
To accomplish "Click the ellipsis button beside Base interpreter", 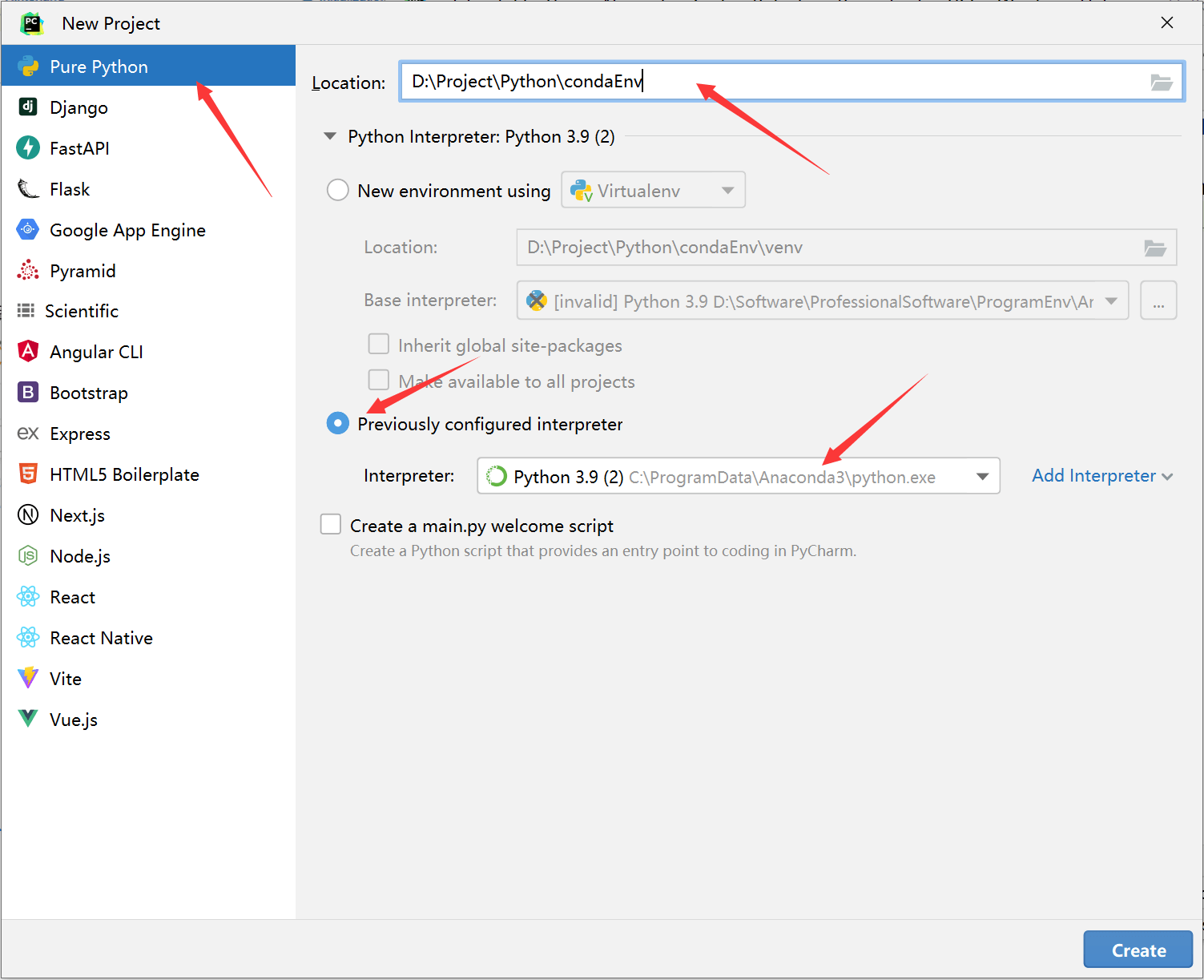I will coord(1158,300).
